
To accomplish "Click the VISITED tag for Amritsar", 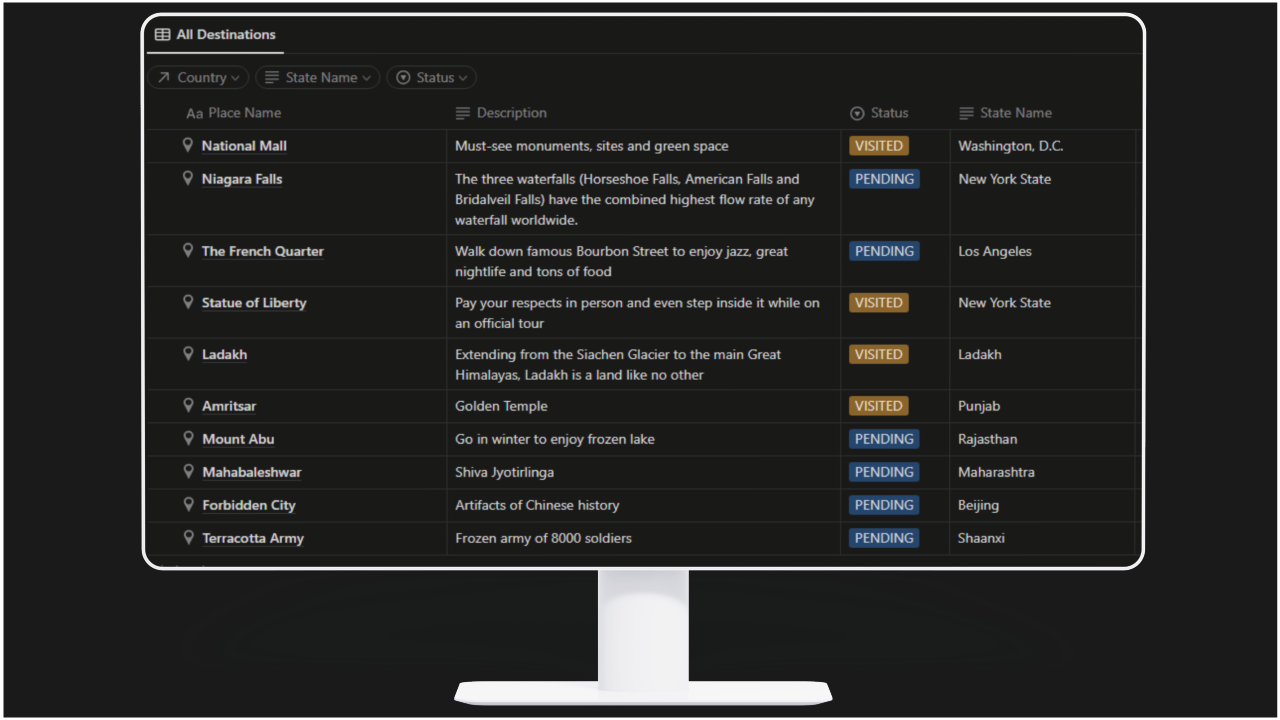I will click(879, 406).
